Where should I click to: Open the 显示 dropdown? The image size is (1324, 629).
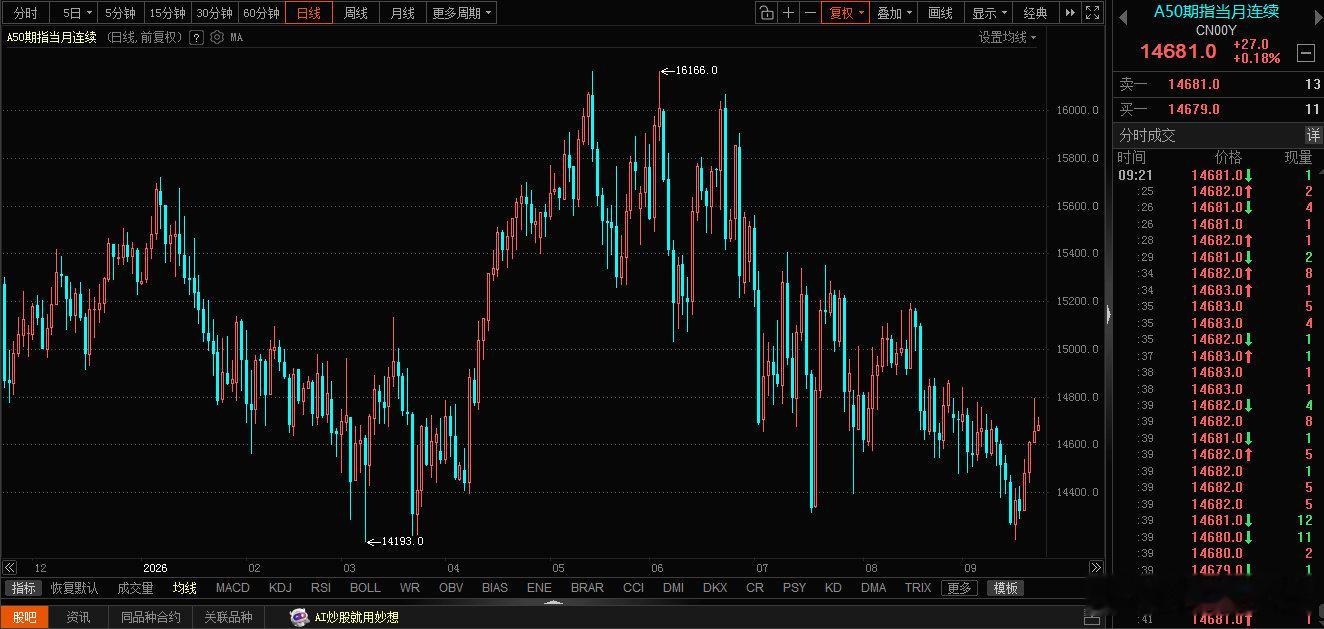(989, 13)
